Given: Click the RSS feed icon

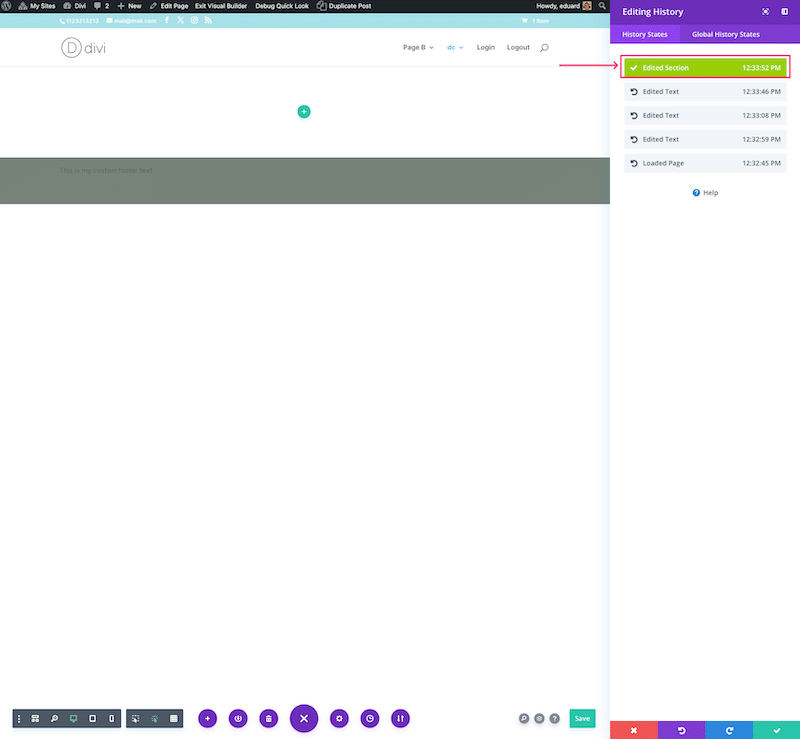Looking at the screenshot, I should 208,20.
